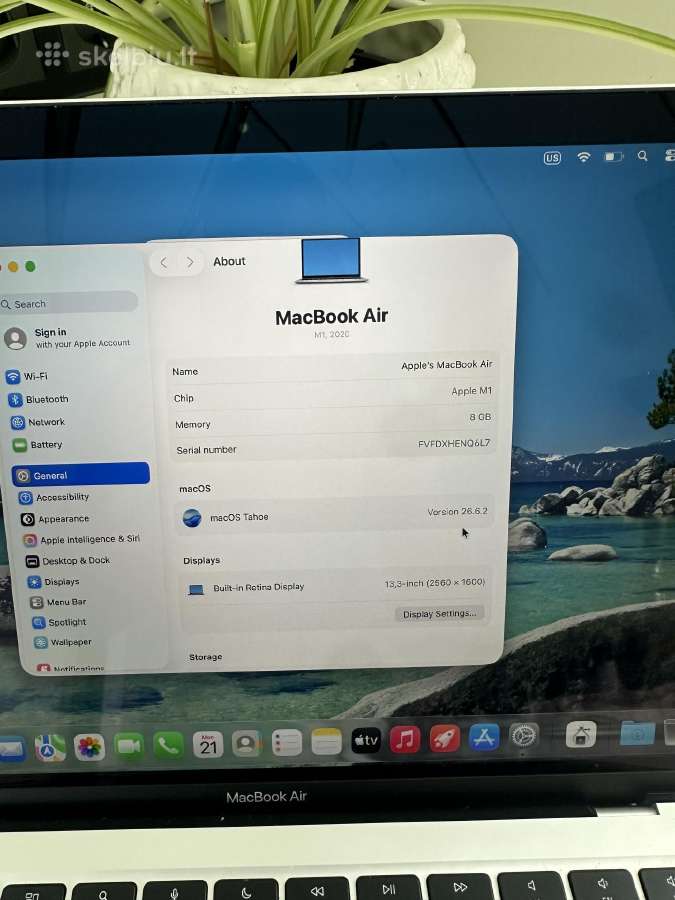
Task: Open the Downloads folder in the Dock
Action: 637,733
